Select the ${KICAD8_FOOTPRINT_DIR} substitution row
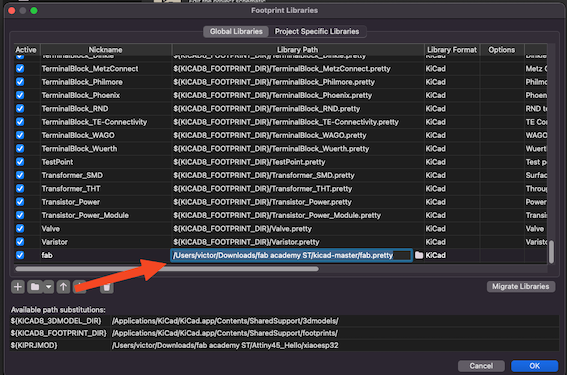The width and height of the screenshot is (567, 375). (284, 333)
